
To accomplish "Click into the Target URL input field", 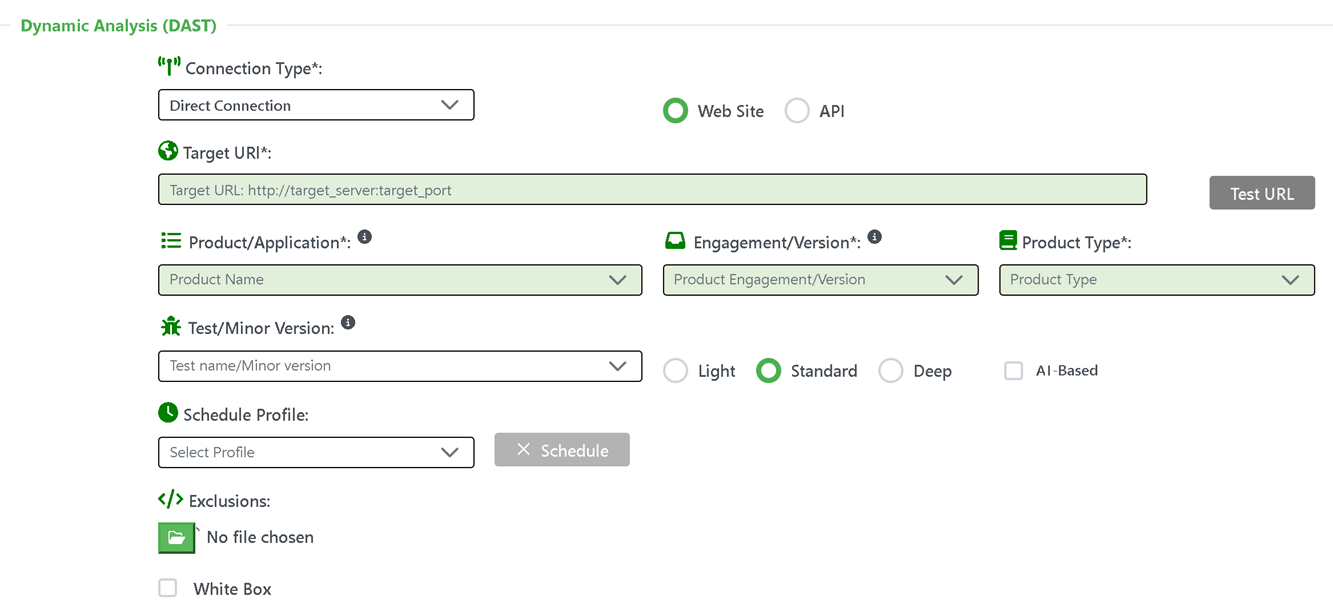I will (652, 190).
